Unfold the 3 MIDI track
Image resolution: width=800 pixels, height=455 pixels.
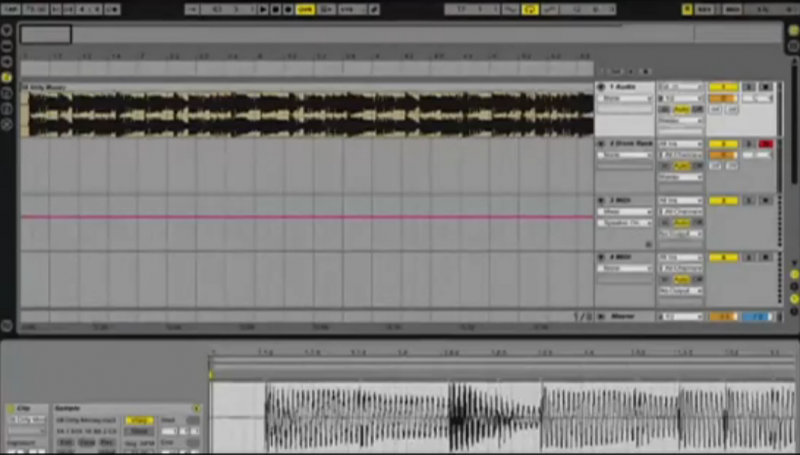point(601,200)
